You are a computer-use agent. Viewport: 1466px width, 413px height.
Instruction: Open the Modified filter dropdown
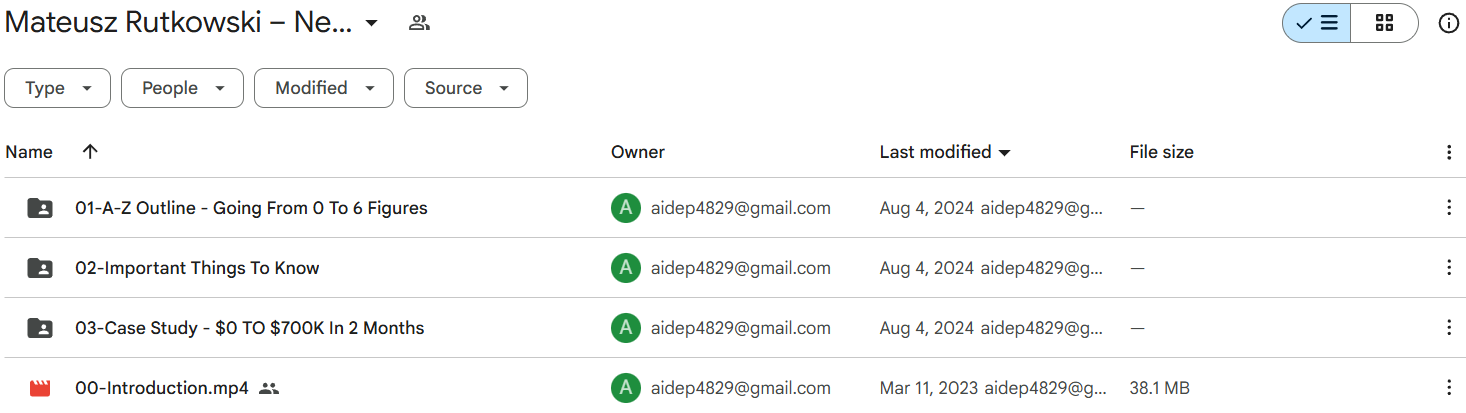(x=324, y=88)
